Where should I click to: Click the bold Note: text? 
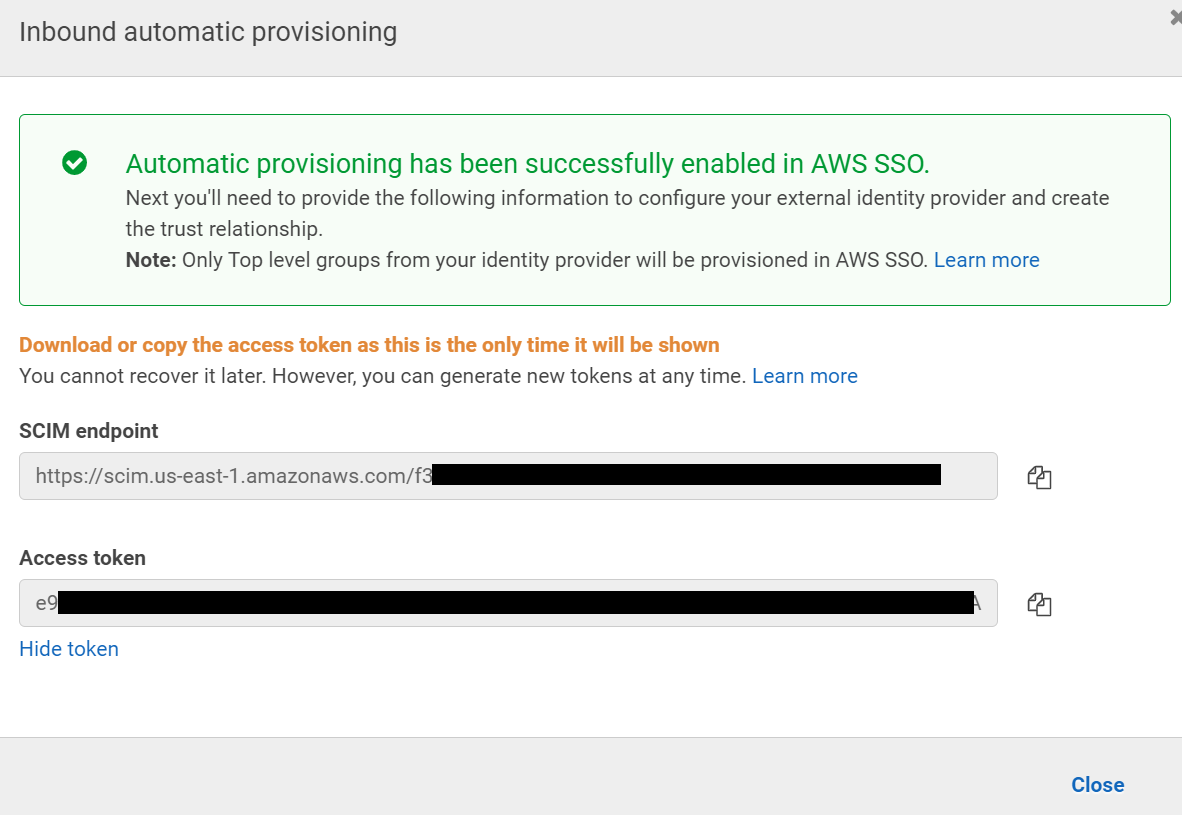click(150, 260)
